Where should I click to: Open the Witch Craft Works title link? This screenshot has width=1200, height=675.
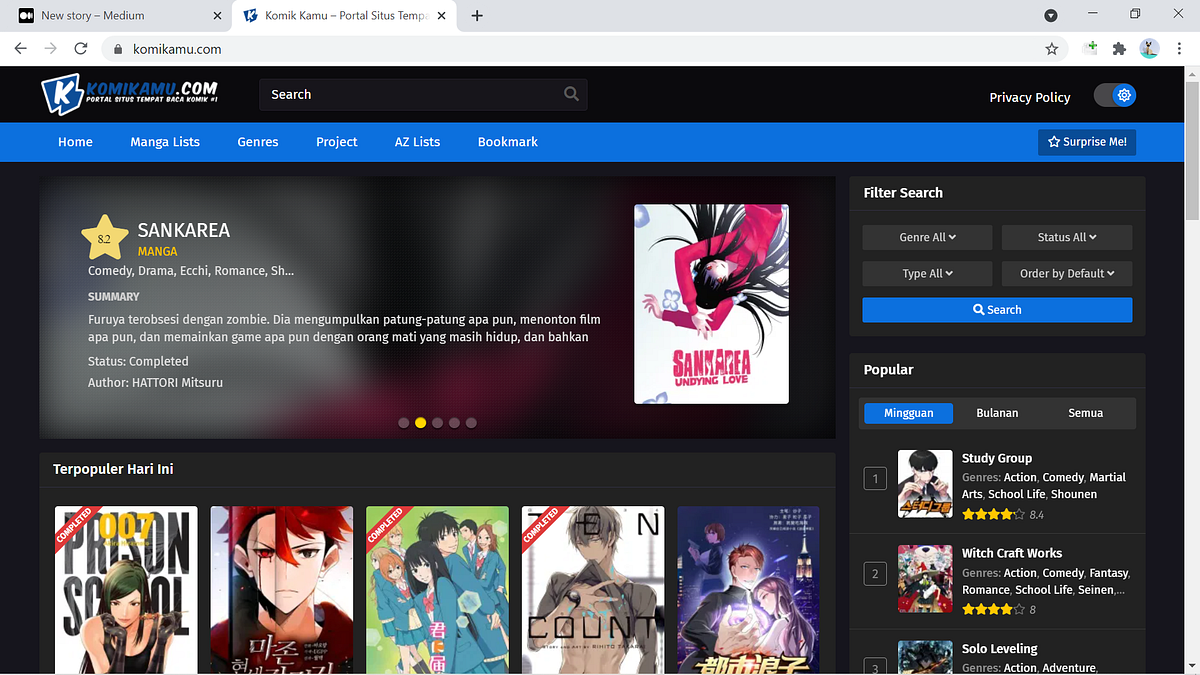point(1012,553)
